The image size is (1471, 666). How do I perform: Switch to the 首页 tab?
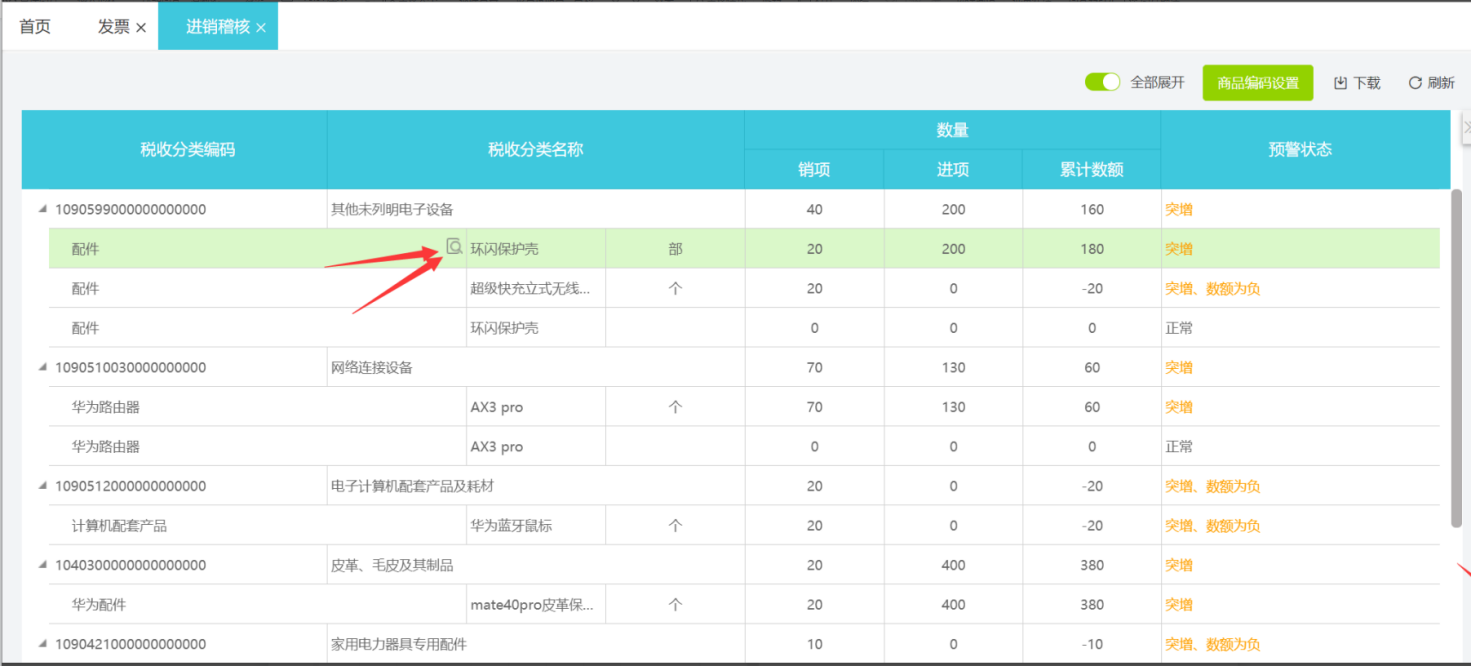coord(35,27)
